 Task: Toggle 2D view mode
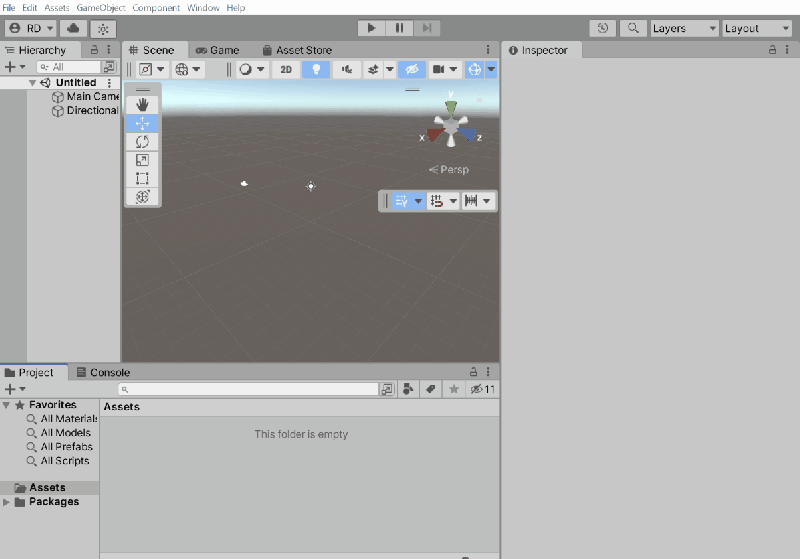tap(286, 69)
